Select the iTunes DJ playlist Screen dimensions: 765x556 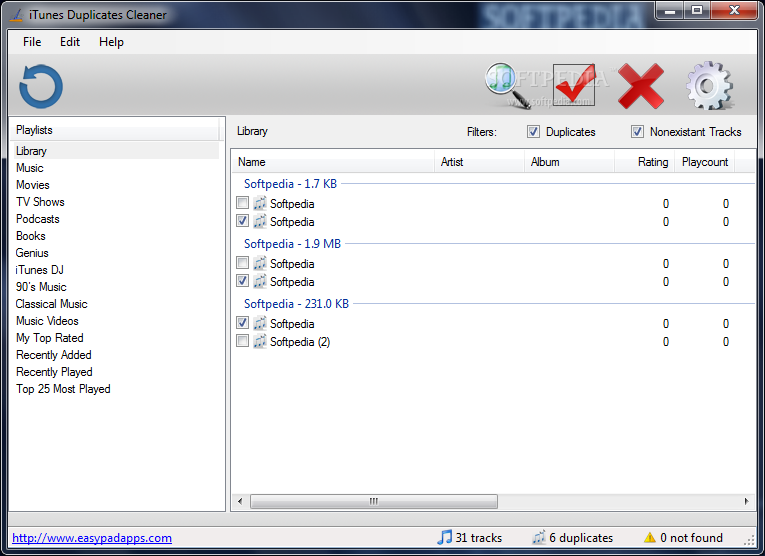coord(40,270)
